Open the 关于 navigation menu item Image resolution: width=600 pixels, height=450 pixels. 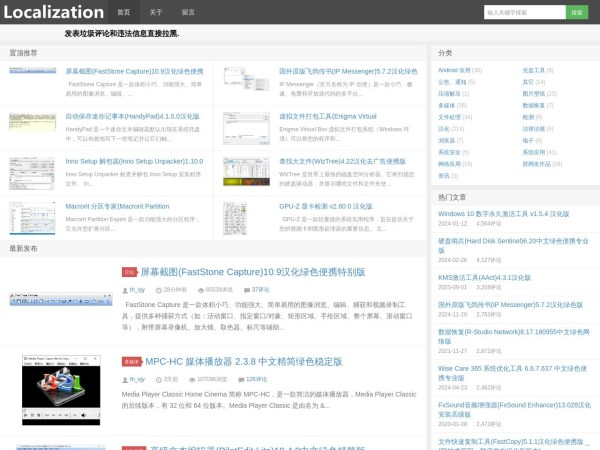pos(156,12)
